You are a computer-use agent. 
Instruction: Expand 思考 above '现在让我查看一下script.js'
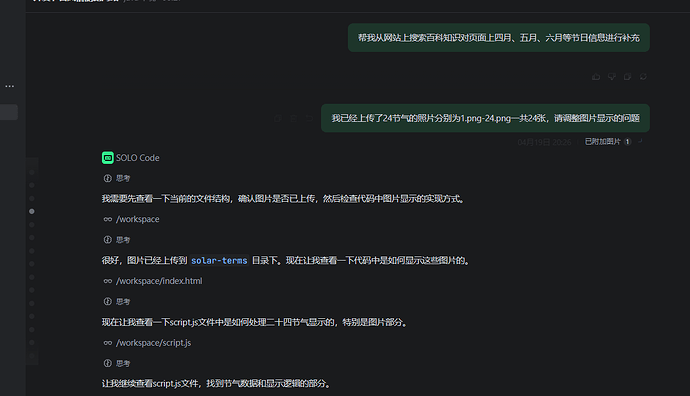click(117, 301)
